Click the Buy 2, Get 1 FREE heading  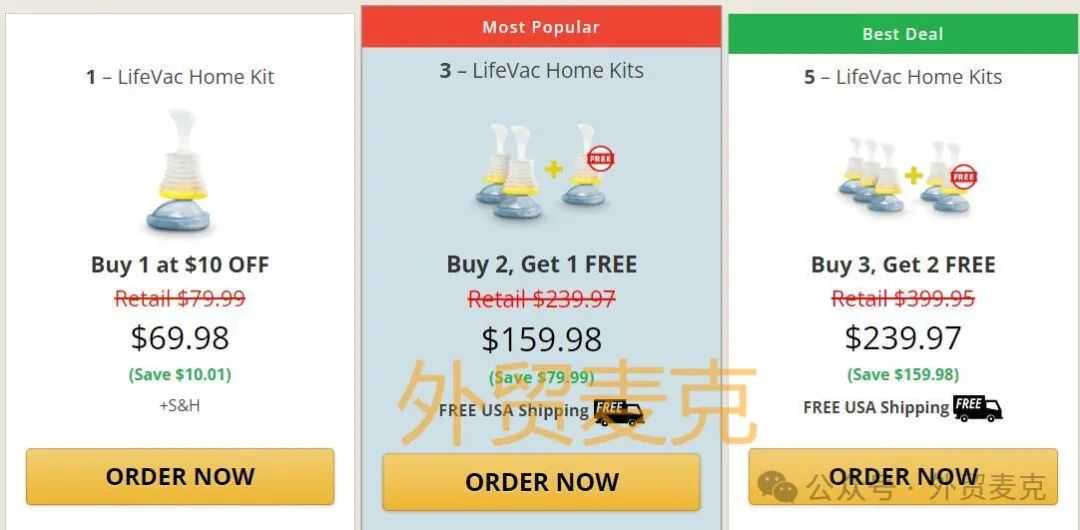(x=541, y=265)
